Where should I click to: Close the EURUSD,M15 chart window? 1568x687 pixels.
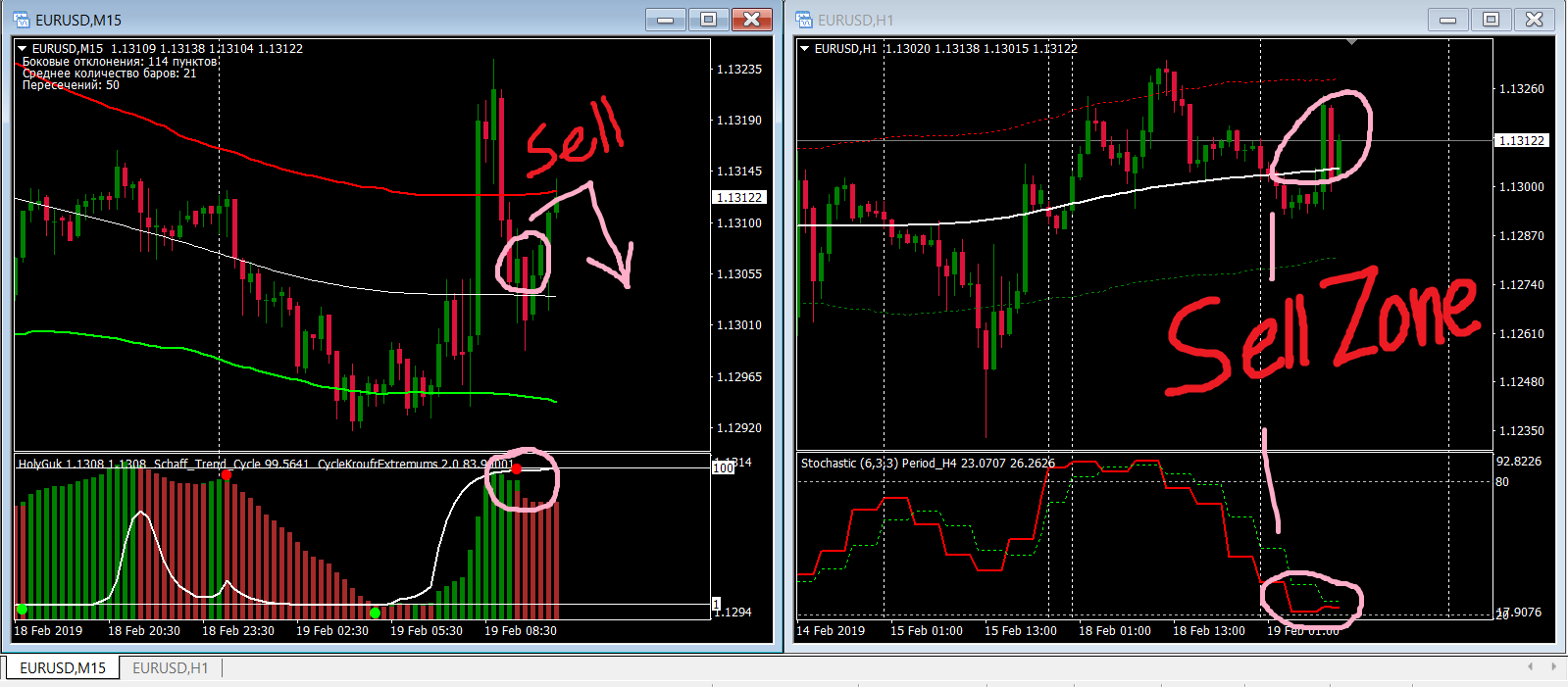coord(751,20)
